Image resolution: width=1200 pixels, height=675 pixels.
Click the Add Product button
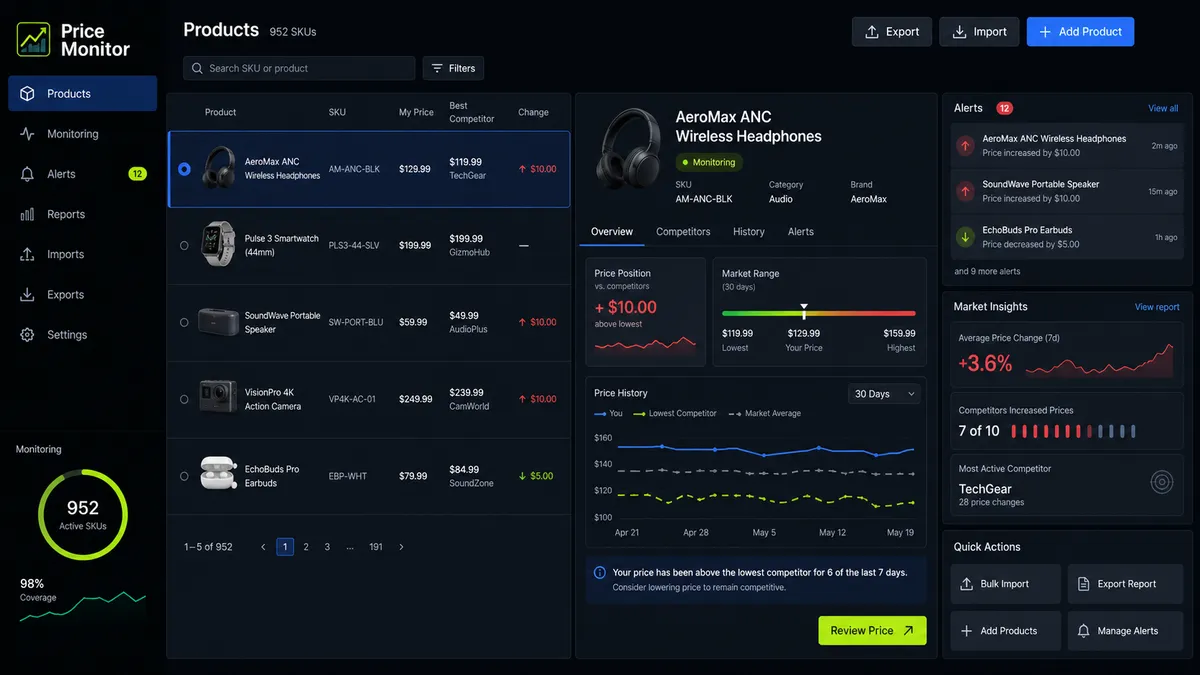(1080, 31)
